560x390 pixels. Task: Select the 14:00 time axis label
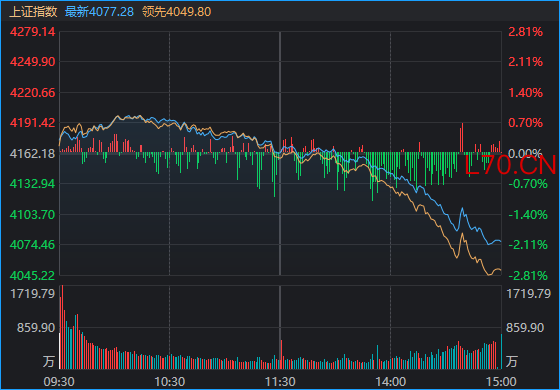pyautogui.click(x=391, y=382)
